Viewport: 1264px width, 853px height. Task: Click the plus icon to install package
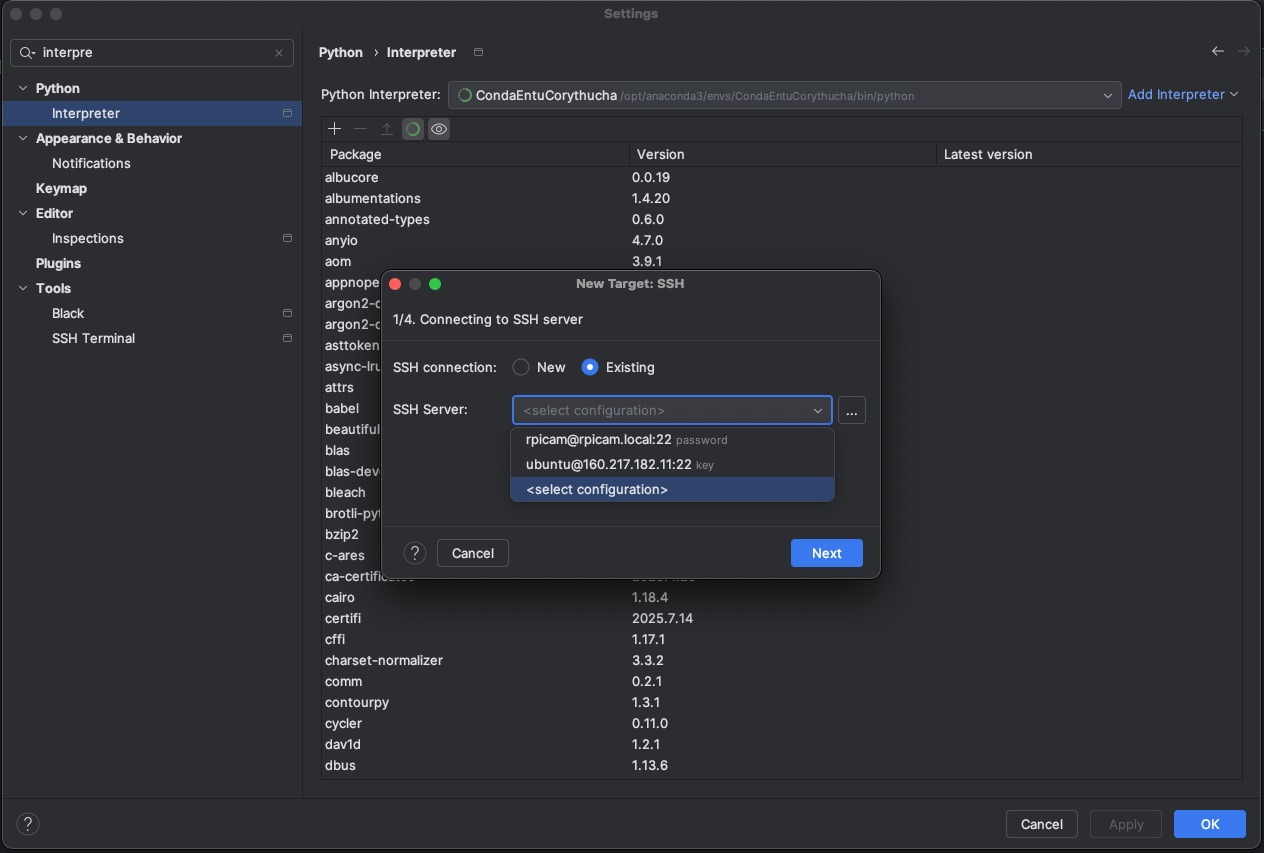pyautogui.click(x=334, y=129)
